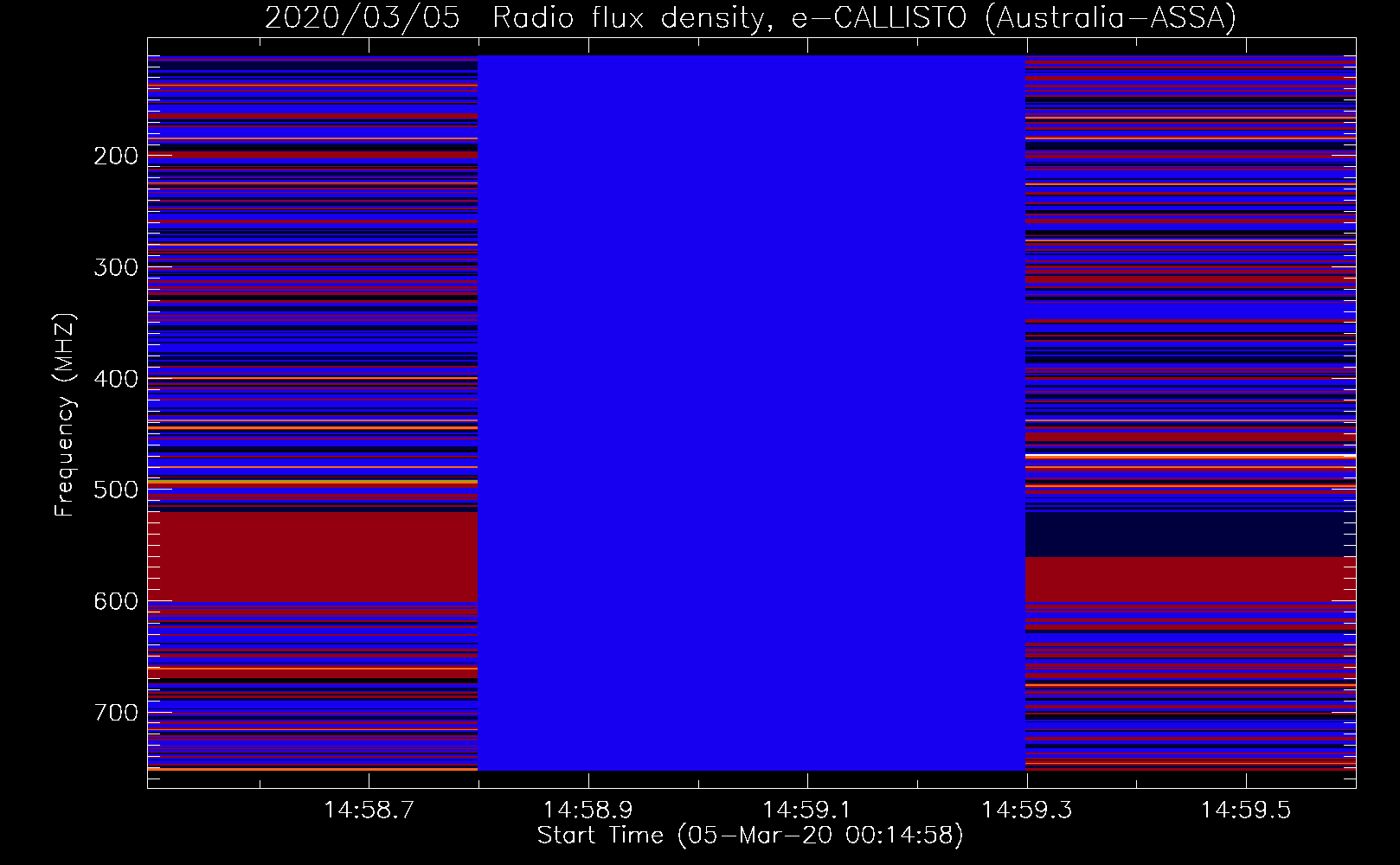The height and width of the screenshot is (865, 1400).
Task: Click the bright white line near 470 MHz in the right spectrogram segment
Action: click(1191, 456)
